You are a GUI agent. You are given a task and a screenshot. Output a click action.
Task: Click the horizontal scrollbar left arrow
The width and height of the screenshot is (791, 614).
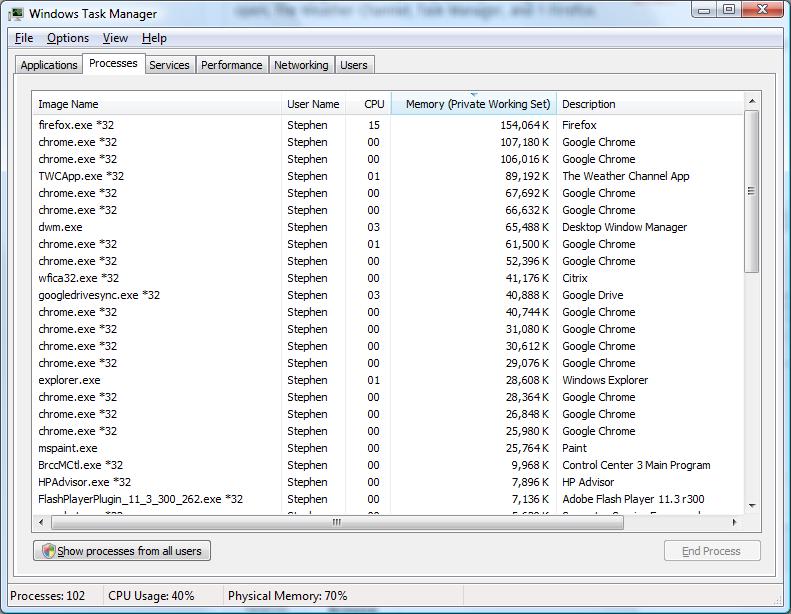(x=41, y=522)
